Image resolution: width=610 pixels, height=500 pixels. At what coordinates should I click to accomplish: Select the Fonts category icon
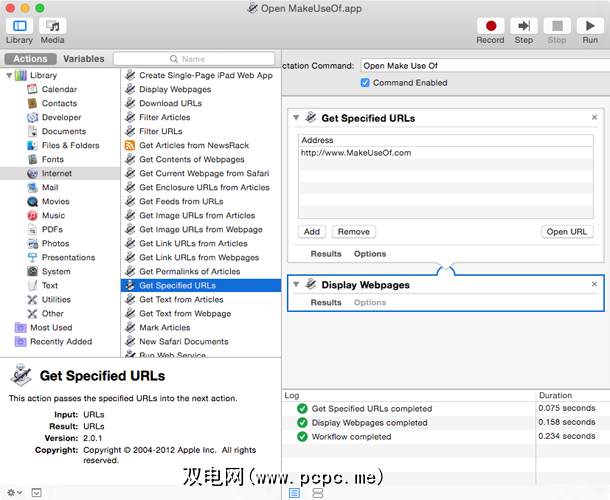click(32, 159)
